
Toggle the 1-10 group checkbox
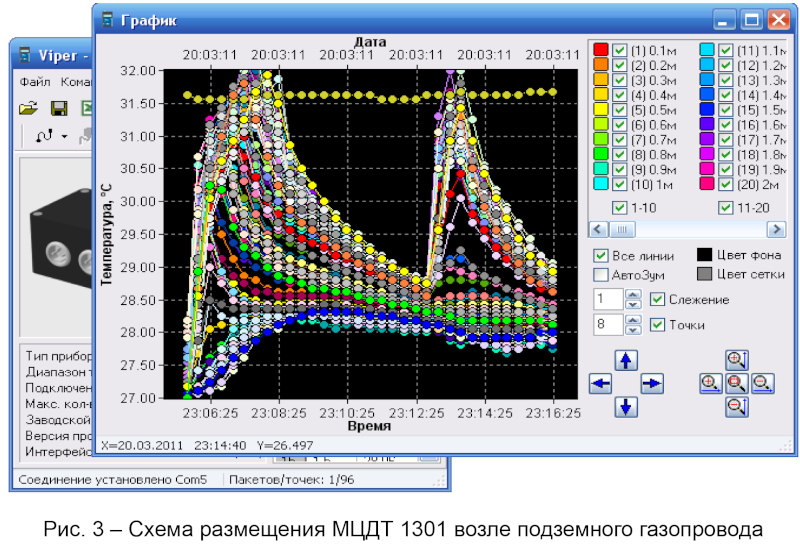619,208
